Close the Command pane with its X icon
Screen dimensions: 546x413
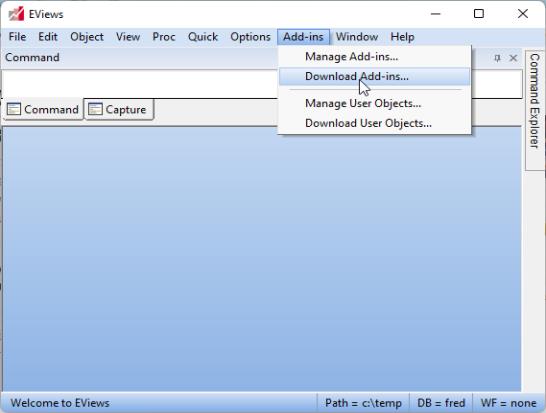[513, 58]
